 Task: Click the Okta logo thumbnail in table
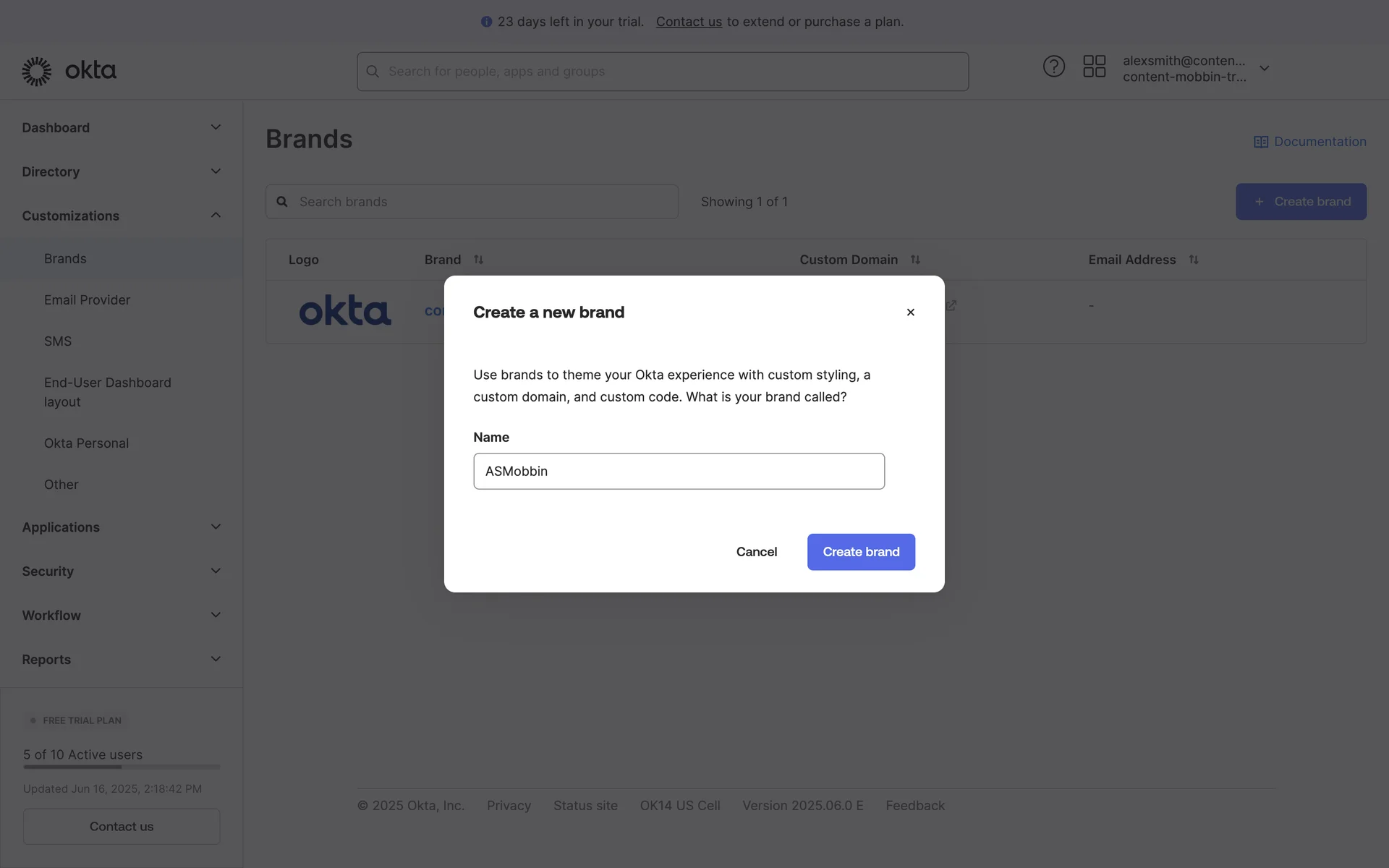(345, 310)
